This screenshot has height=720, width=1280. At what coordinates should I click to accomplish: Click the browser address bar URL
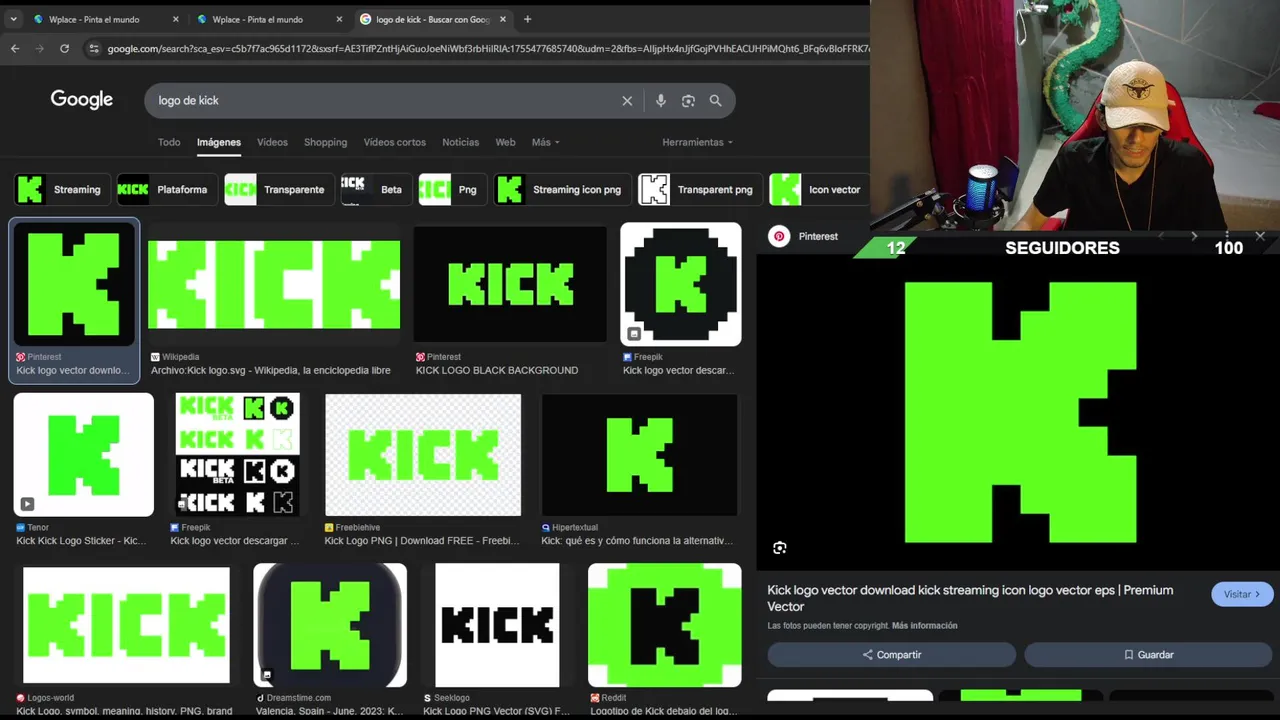[x=488, y=48]
